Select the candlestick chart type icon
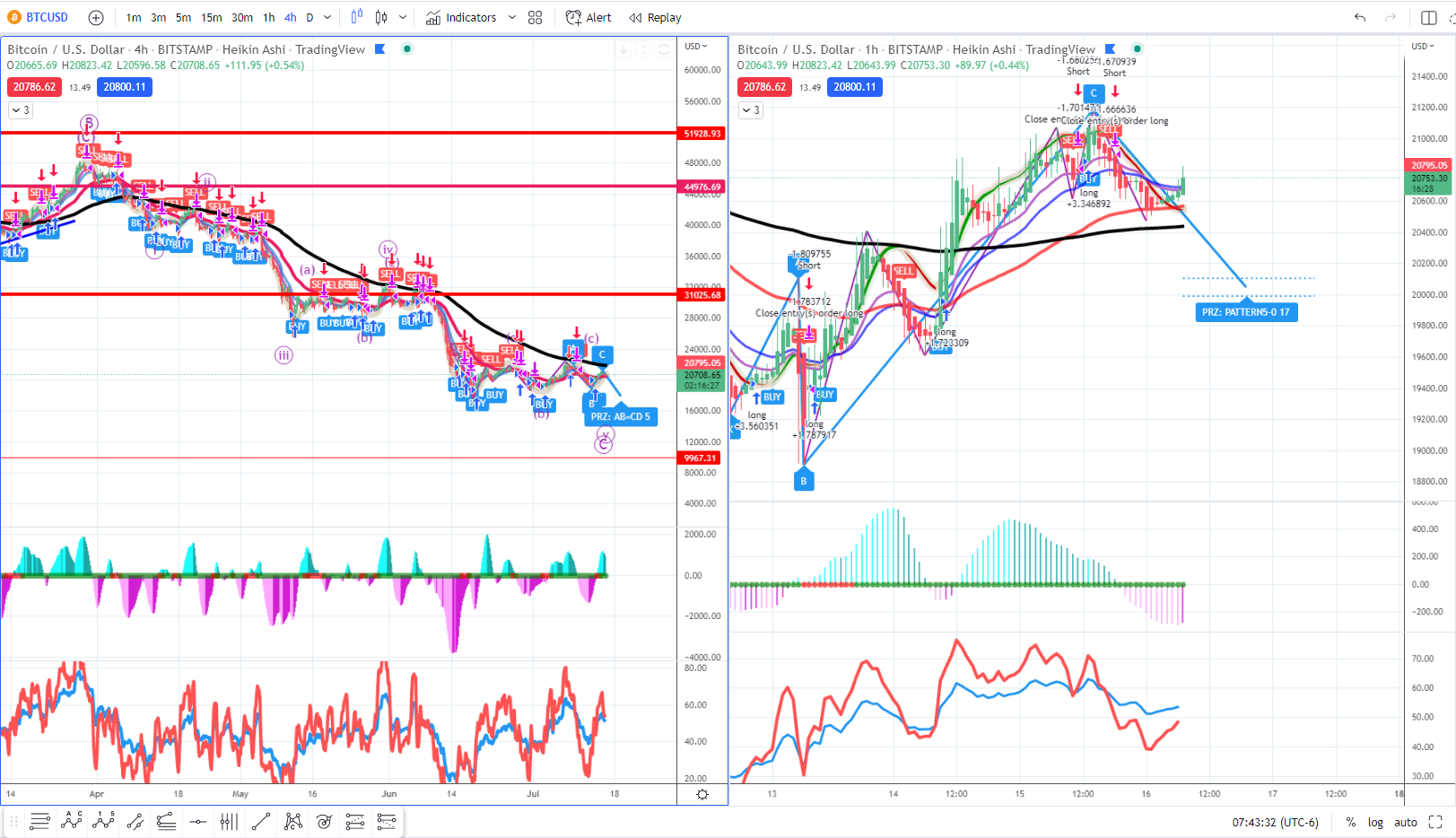1456x838 pixels. [x=381, y=17]
